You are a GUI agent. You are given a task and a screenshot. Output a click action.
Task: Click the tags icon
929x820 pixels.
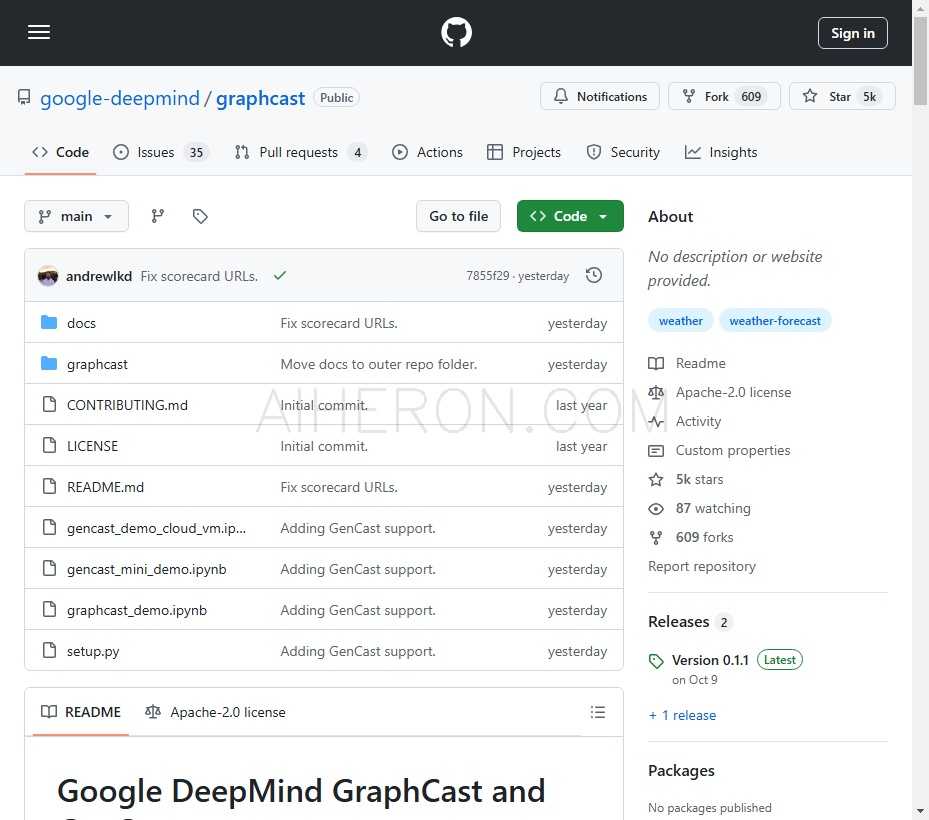pos(200,216)
